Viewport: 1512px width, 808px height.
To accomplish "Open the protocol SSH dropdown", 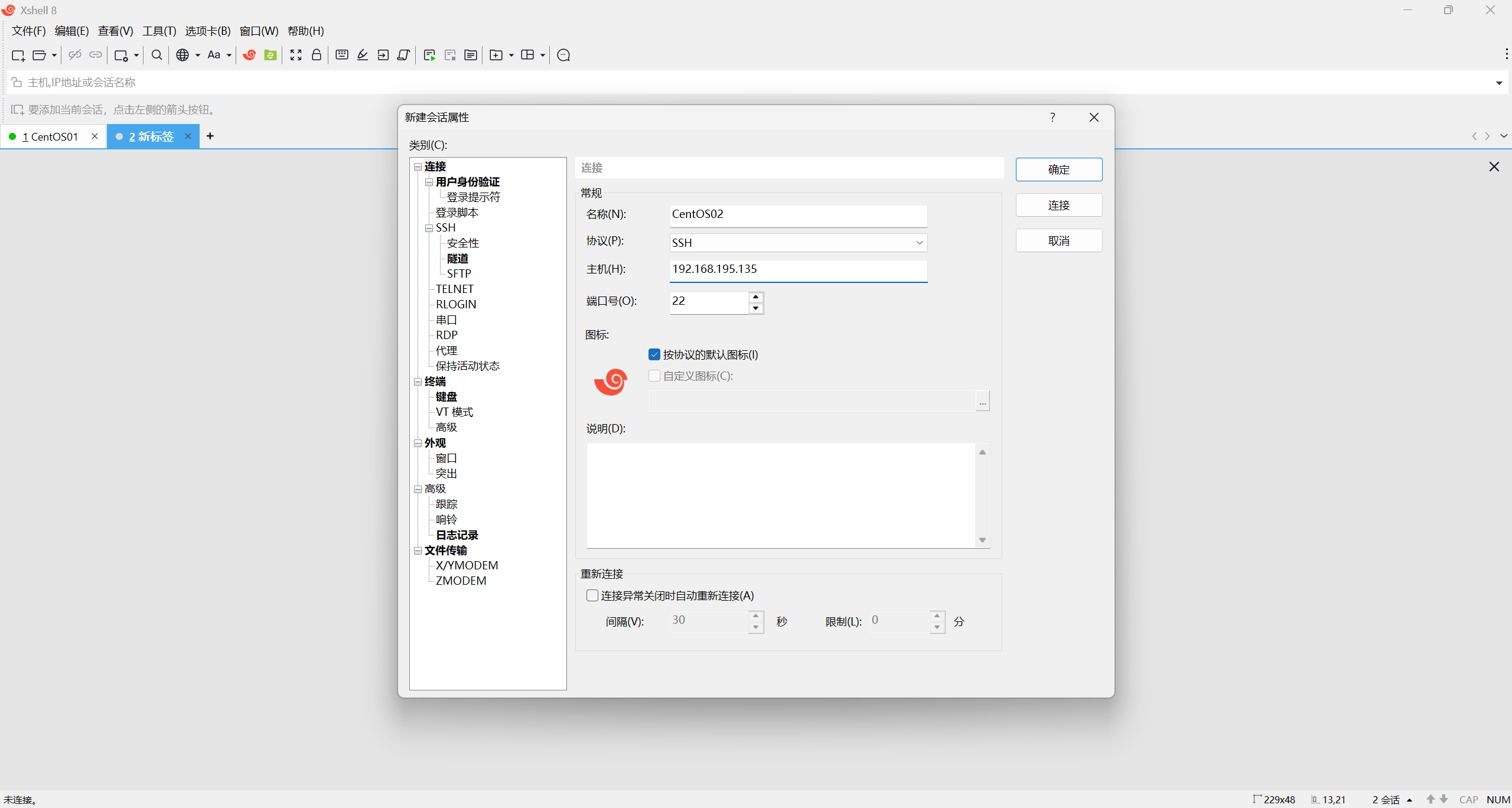I will 798,243.
